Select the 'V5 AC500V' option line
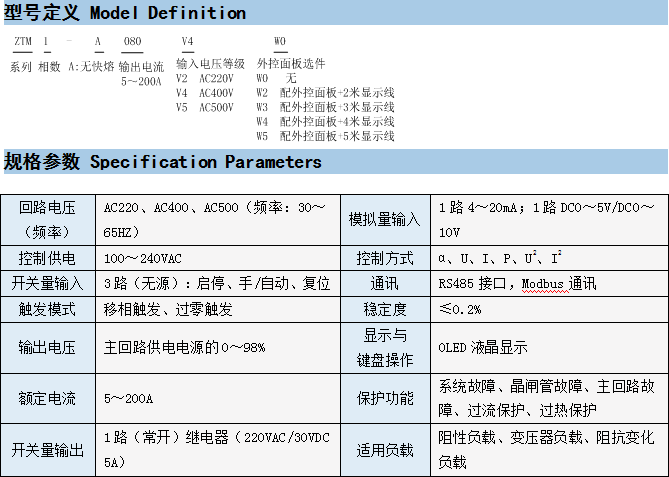 (x=205, y=108)
